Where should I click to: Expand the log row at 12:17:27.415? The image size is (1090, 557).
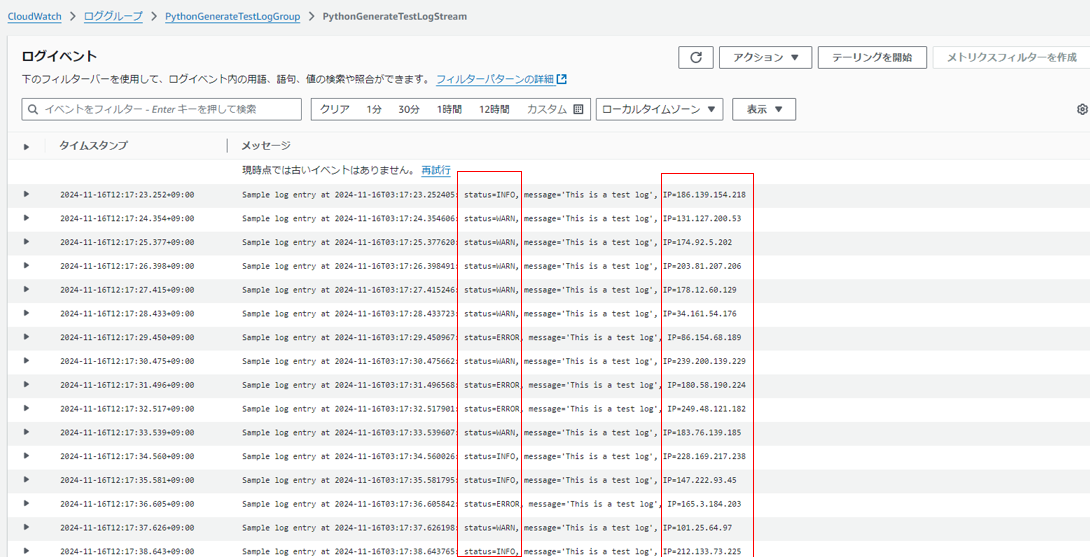pos(26,289)
